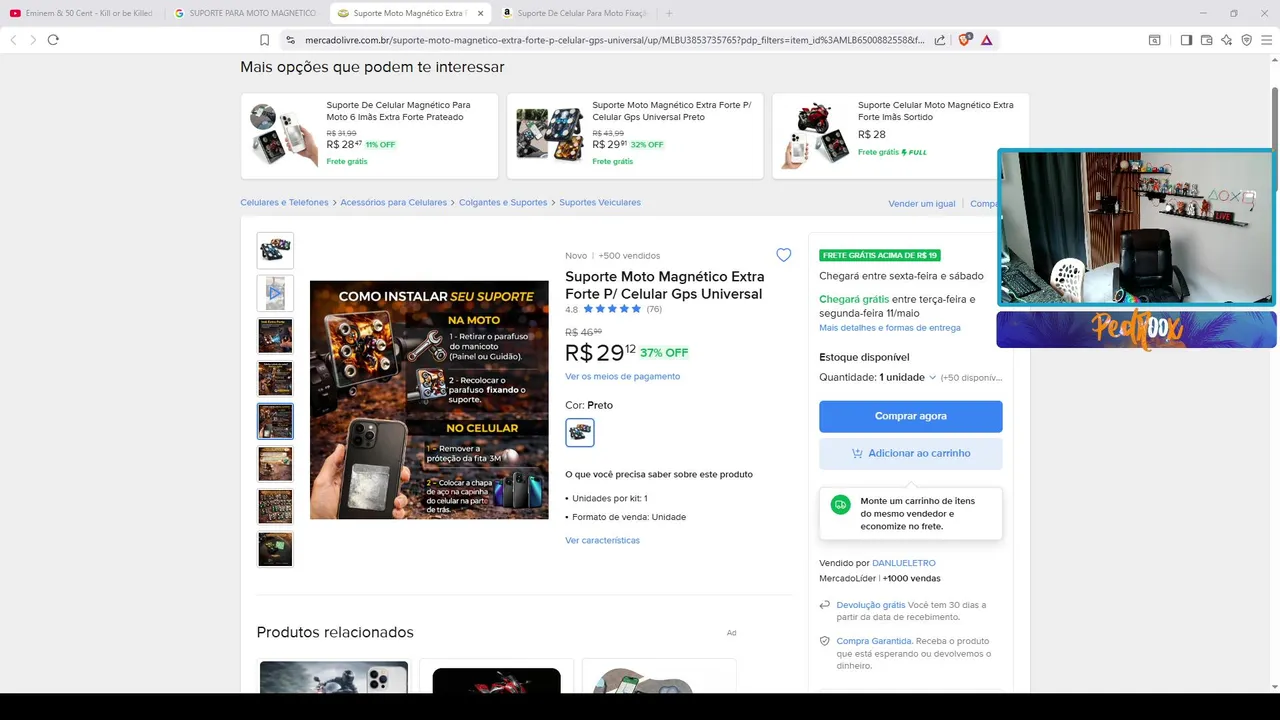Open Colgantes e Suportes breadcrumb

click(503, 202)
